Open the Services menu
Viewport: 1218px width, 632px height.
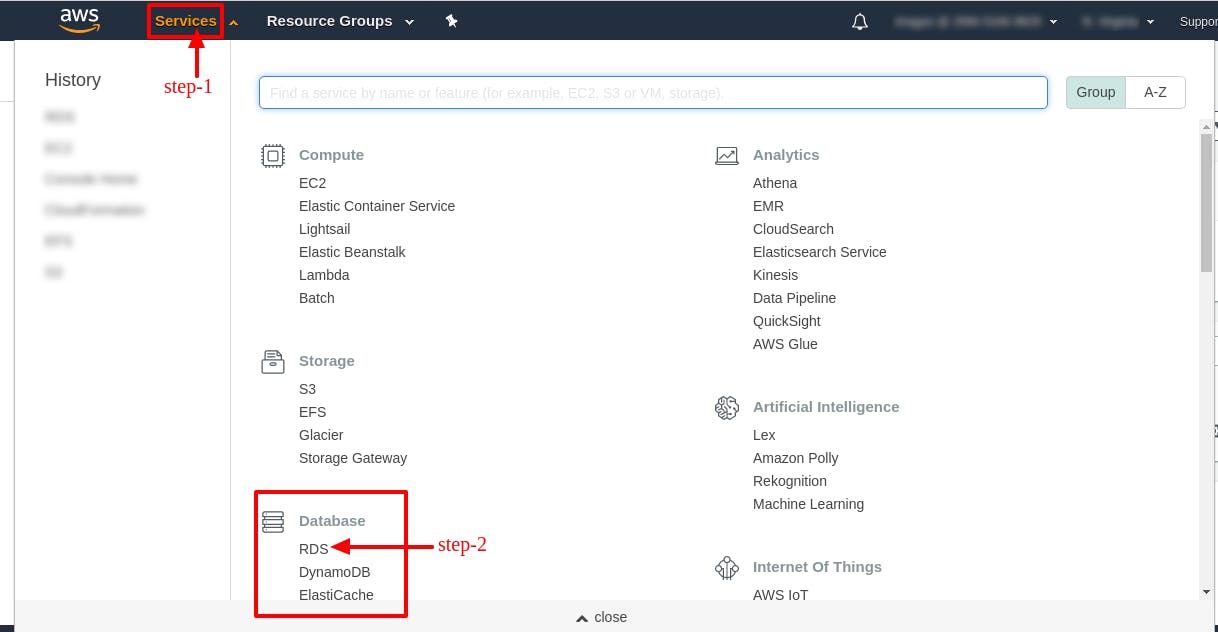[185, 20]
